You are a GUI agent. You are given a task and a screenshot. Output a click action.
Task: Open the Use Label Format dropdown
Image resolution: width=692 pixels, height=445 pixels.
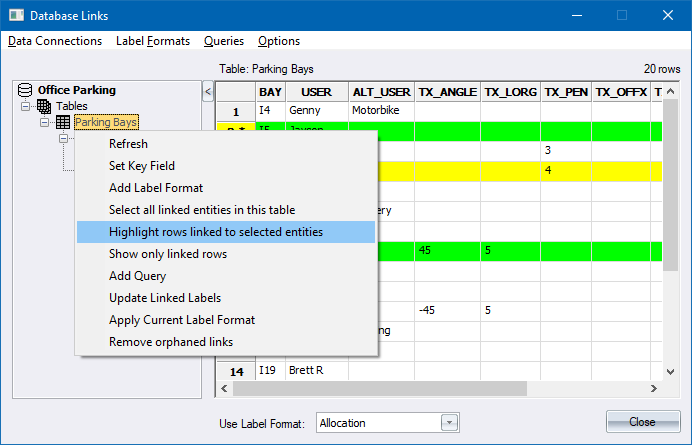point(449,423)
